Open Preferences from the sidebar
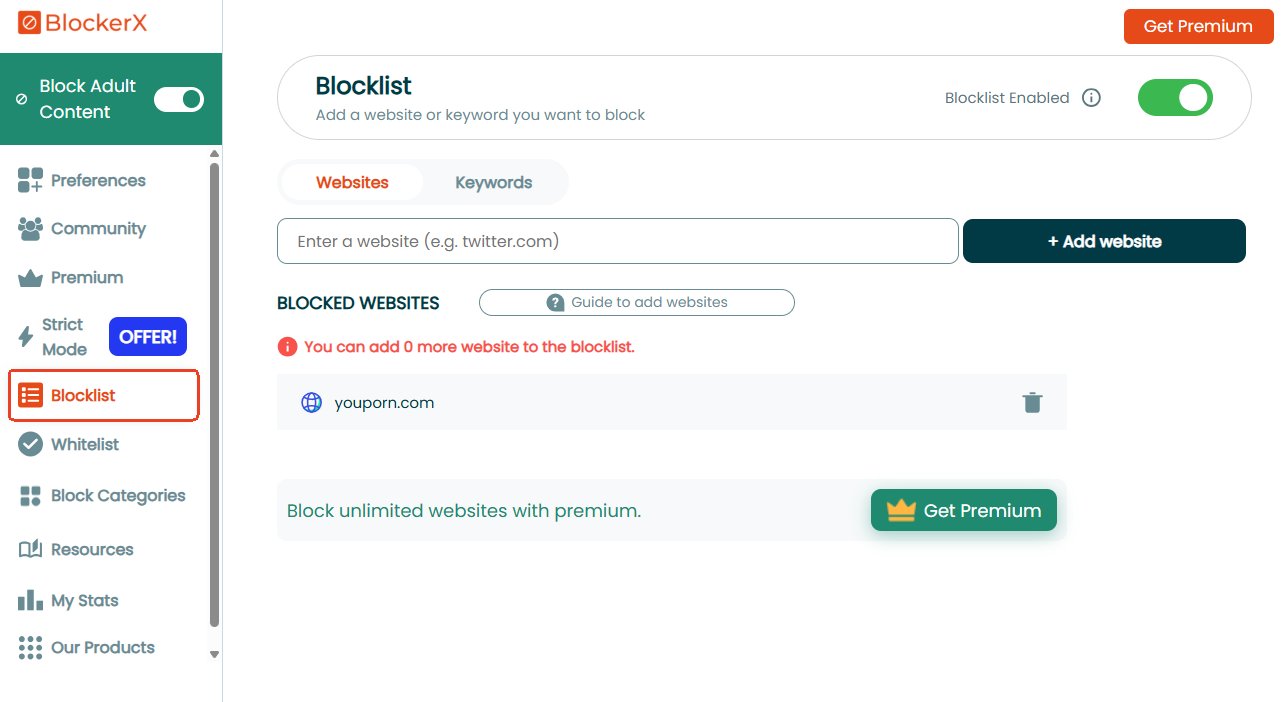The width and height of the screenshot is (1288, 702). point(30,180)
